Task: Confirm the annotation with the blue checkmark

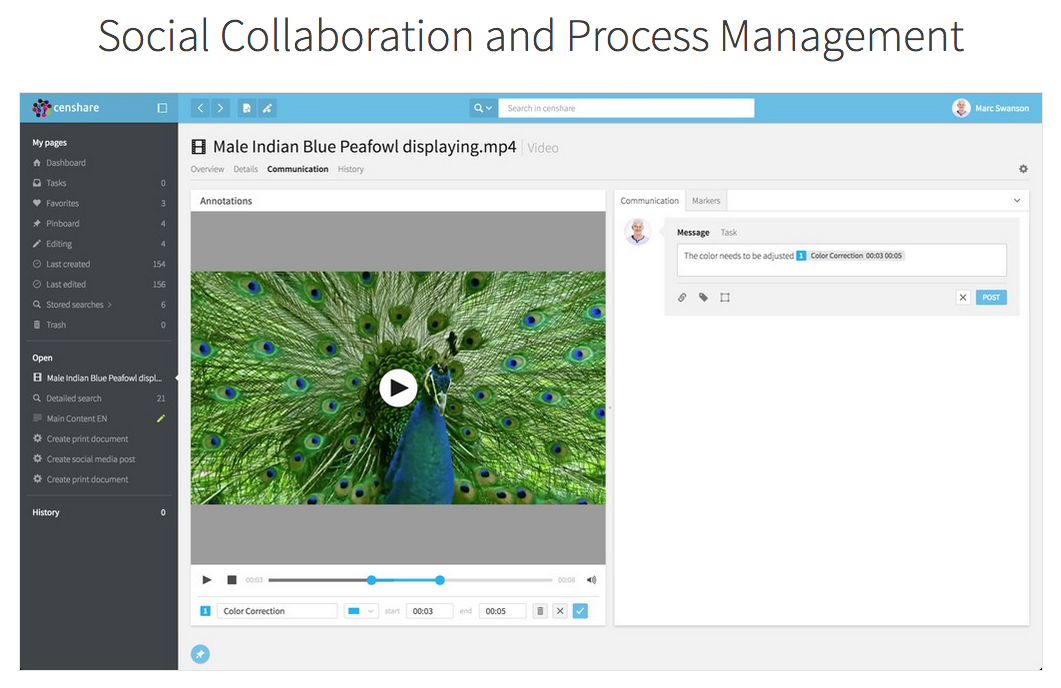Action: [580, 611]
